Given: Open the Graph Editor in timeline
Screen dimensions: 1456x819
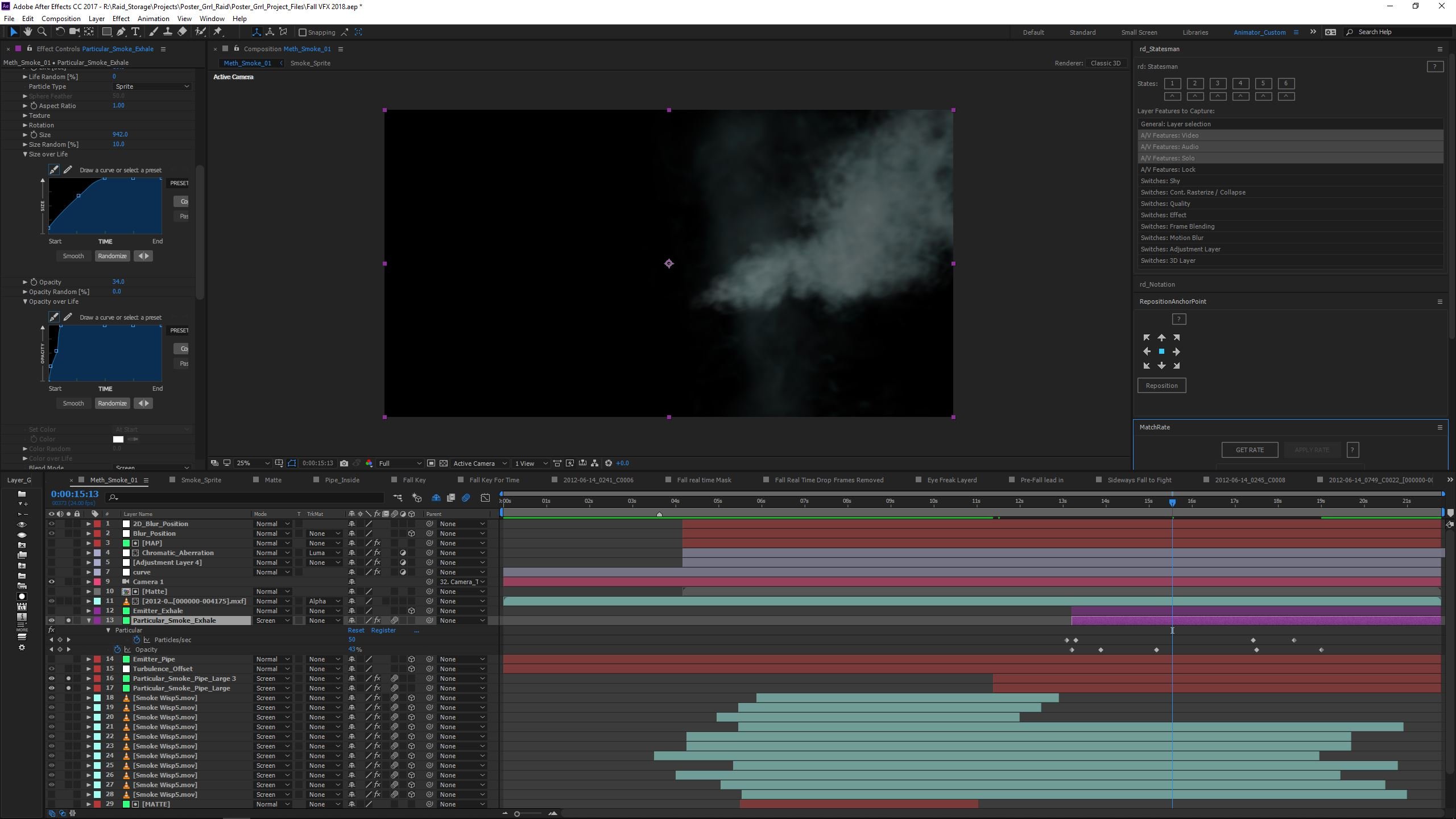Looking at the screenshot, I should coord(485,498).
